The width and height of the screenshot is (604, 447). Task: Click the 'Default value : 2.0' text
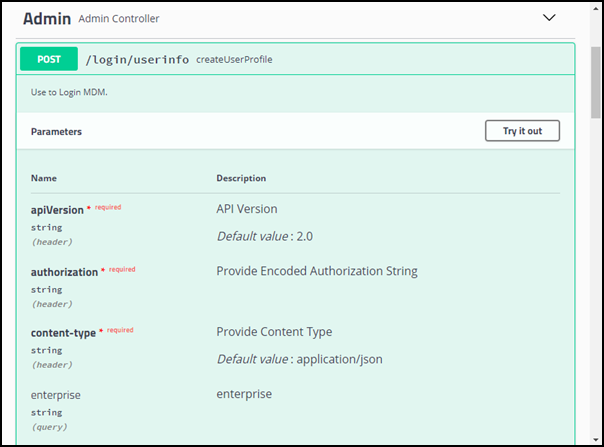pyautogui.click(x=263, y=236)
